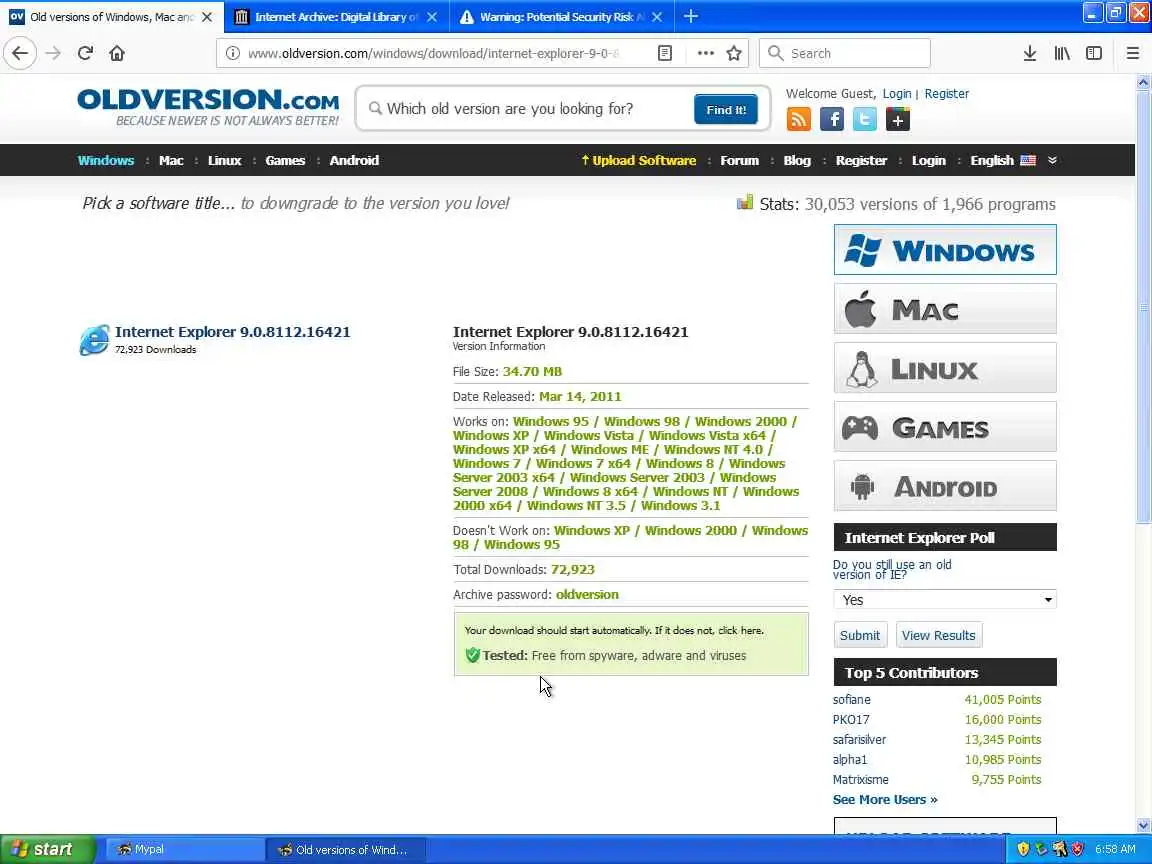Click the sofiane contributor name
This screenshot has height=864, width=1152.
852,699
